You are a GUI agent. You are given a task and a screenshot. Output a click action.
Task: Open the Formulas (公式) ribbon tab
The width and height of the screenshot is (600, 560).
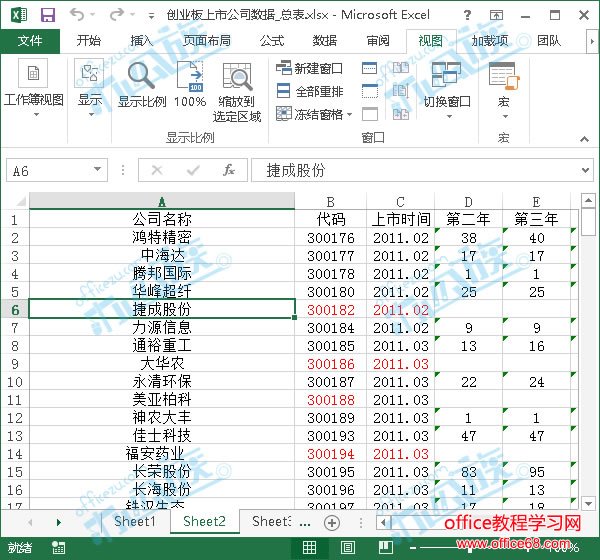click(271, 41)
